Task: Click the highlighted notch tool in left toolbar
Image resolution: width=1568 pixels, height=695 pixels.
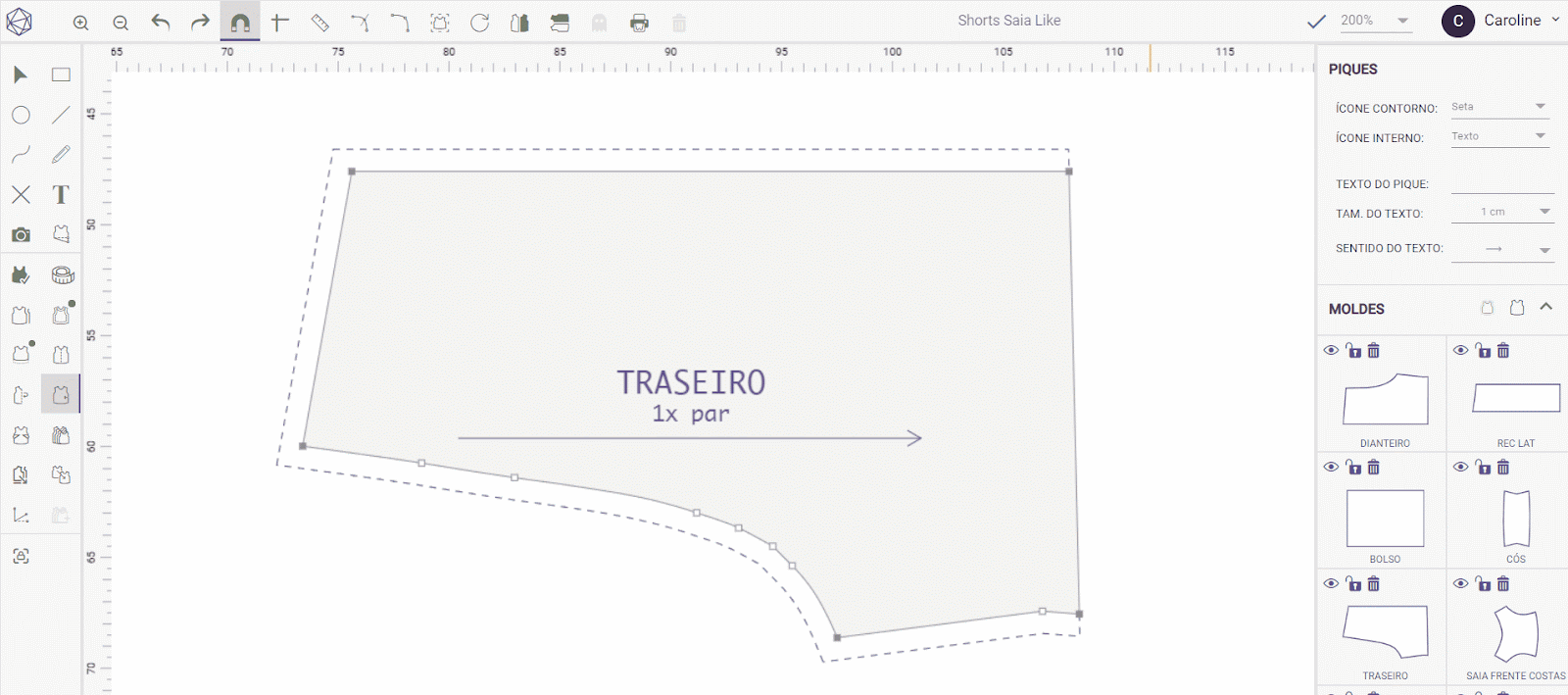Action: (x=61, y=394)
